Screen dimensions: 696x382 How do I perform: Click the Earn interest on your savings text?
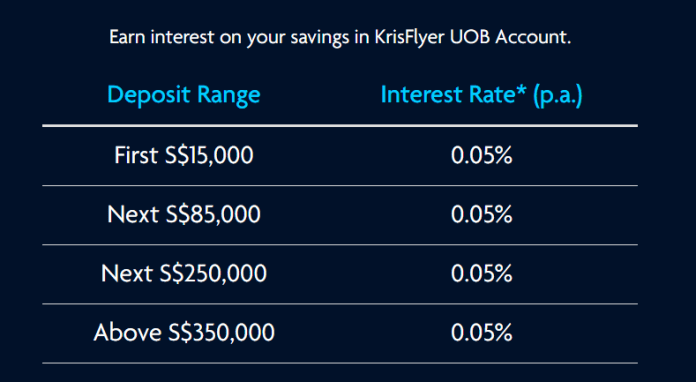coord(229,38)
